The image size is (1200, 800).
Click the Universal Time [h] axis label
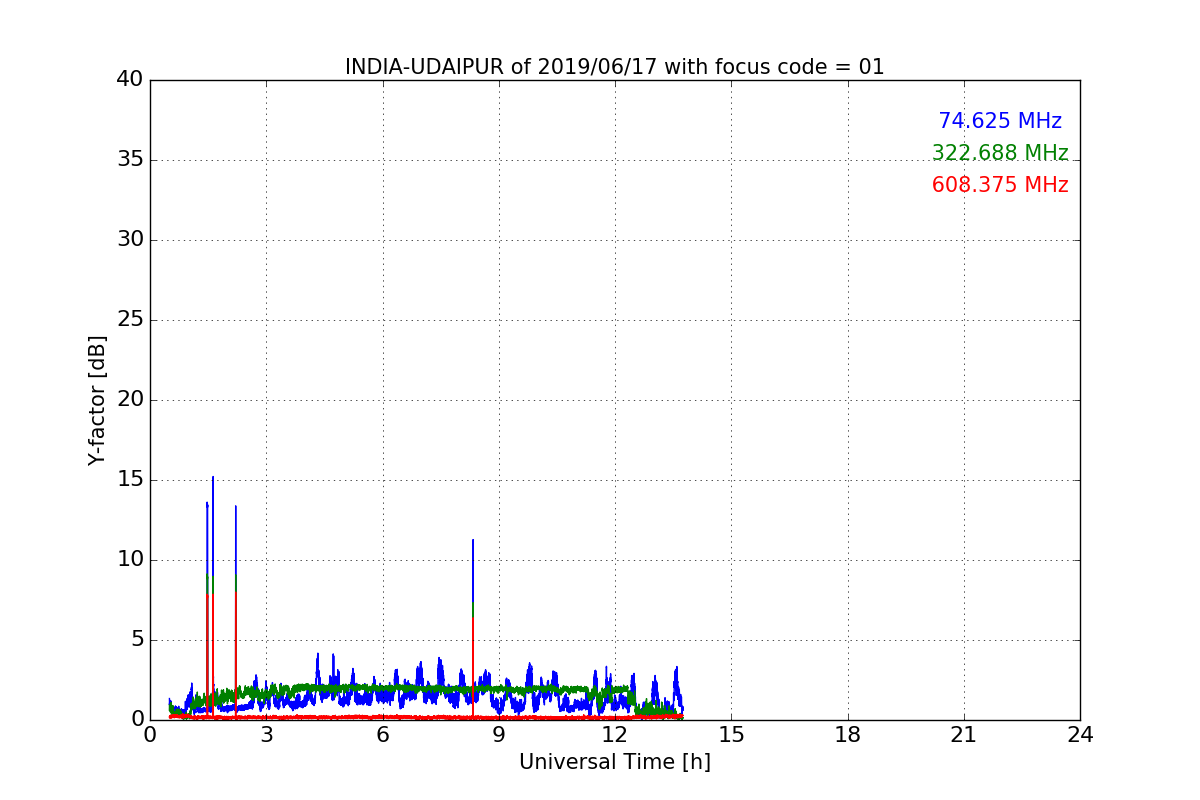click(x=614, y=762)
